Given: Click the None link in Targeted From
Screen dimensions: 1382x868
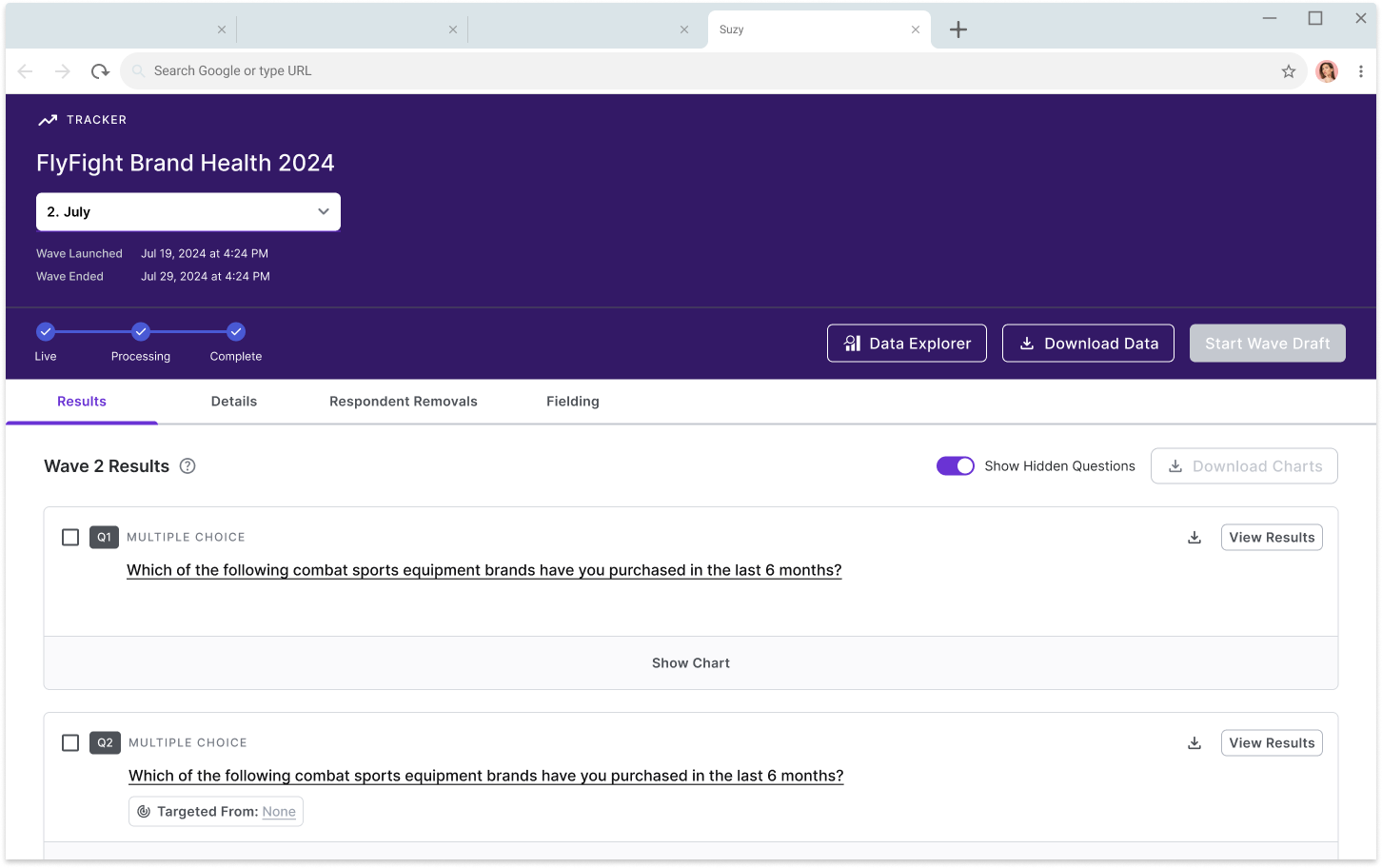Looking at the screenshot, I should (279, 812).
